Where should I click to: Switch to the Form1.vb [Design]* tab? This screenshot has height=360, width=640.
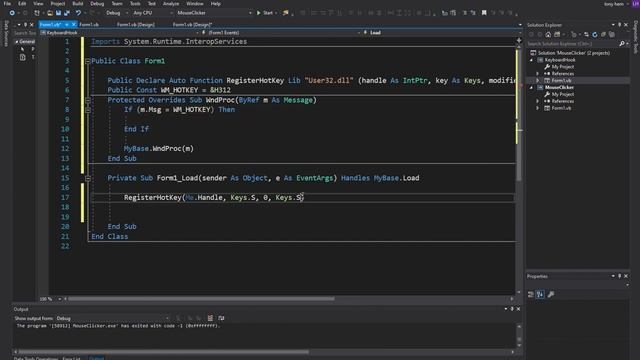coord(192,24)
